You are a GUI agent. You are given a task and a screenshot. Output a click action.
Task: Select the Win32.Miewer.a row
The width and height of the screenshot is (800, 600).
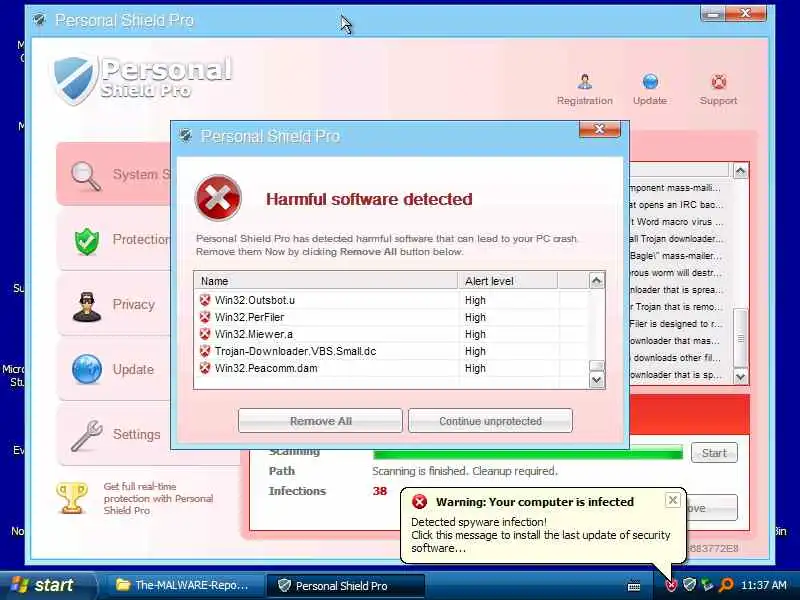[391, 334]
